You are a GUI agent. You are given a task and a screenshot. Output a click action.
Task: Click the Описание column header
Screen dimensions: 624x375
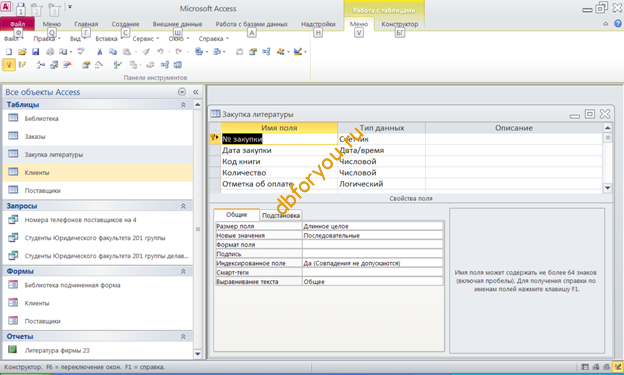coord(514,128)
